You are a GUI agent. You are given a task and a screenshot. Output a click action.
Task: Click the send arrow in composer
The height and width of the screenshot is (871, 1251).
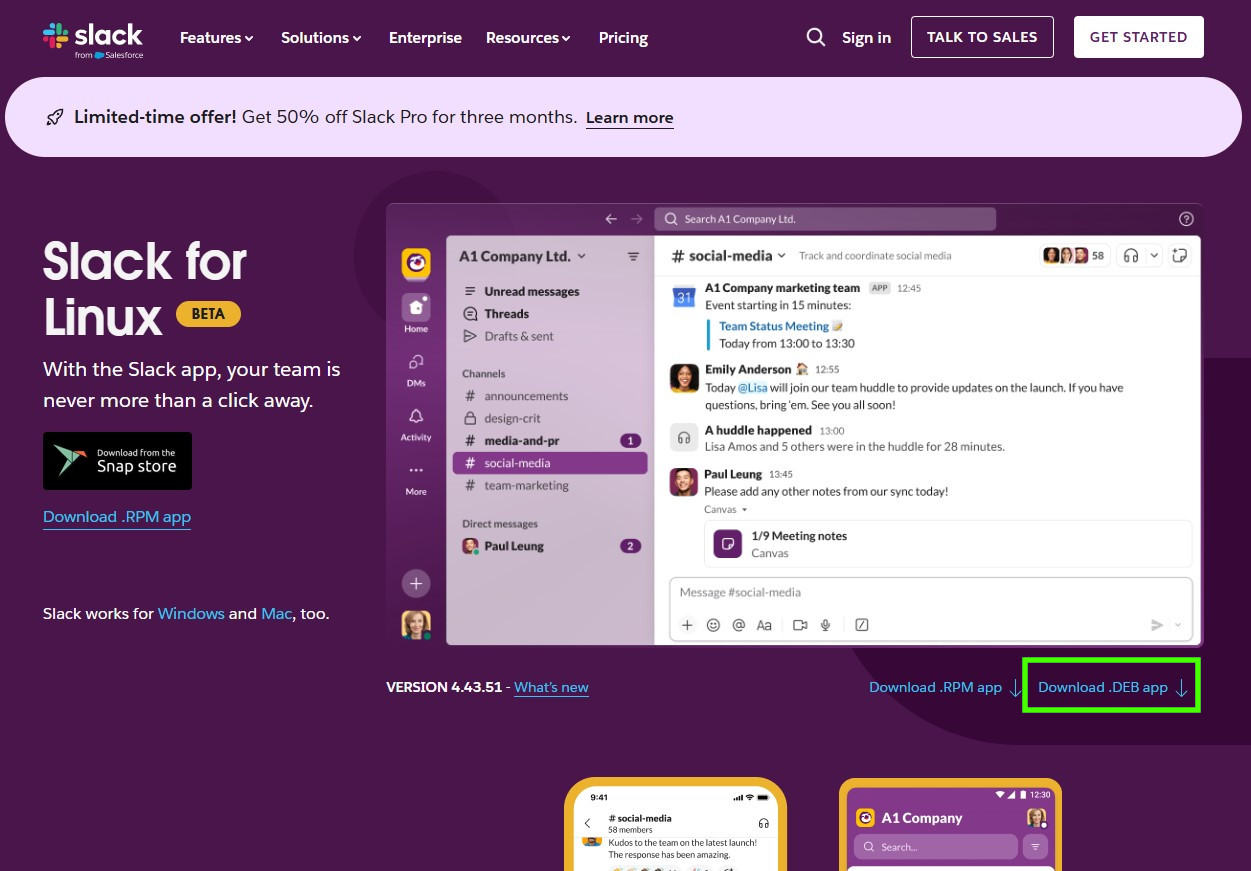pyautogui.click(x=1157, y=625)
